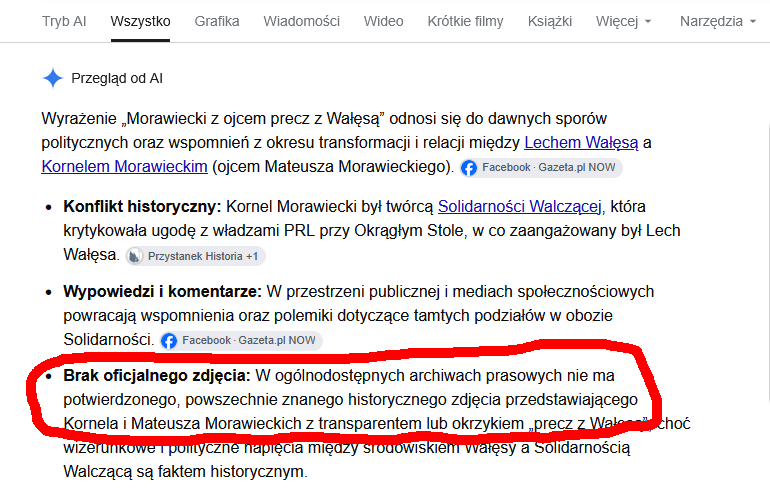Click the Facebook icon next to Mateusza Morawieckiego
Viewport: 770px width, 500px height.
469,168
